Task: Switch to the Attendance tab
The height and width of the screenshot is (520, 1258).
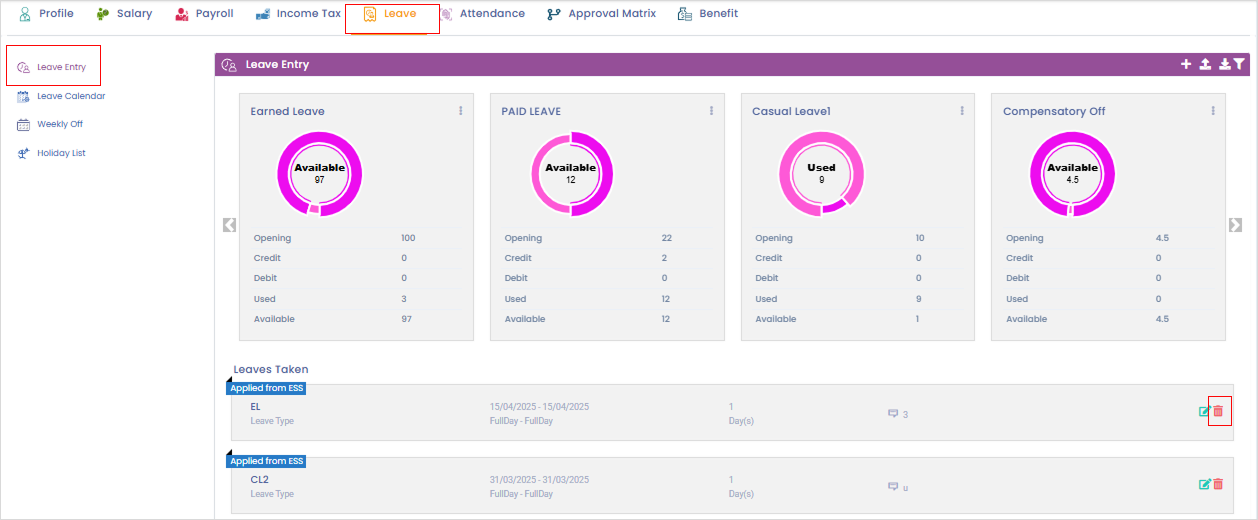Action: pos(482,14)
